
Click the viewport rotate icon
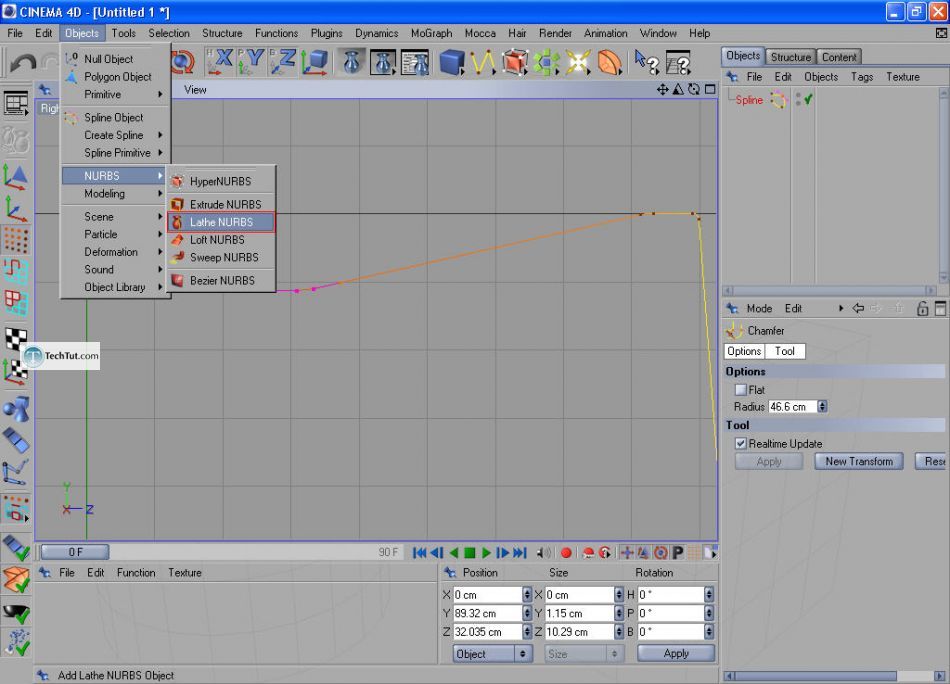tap(694, 90)
